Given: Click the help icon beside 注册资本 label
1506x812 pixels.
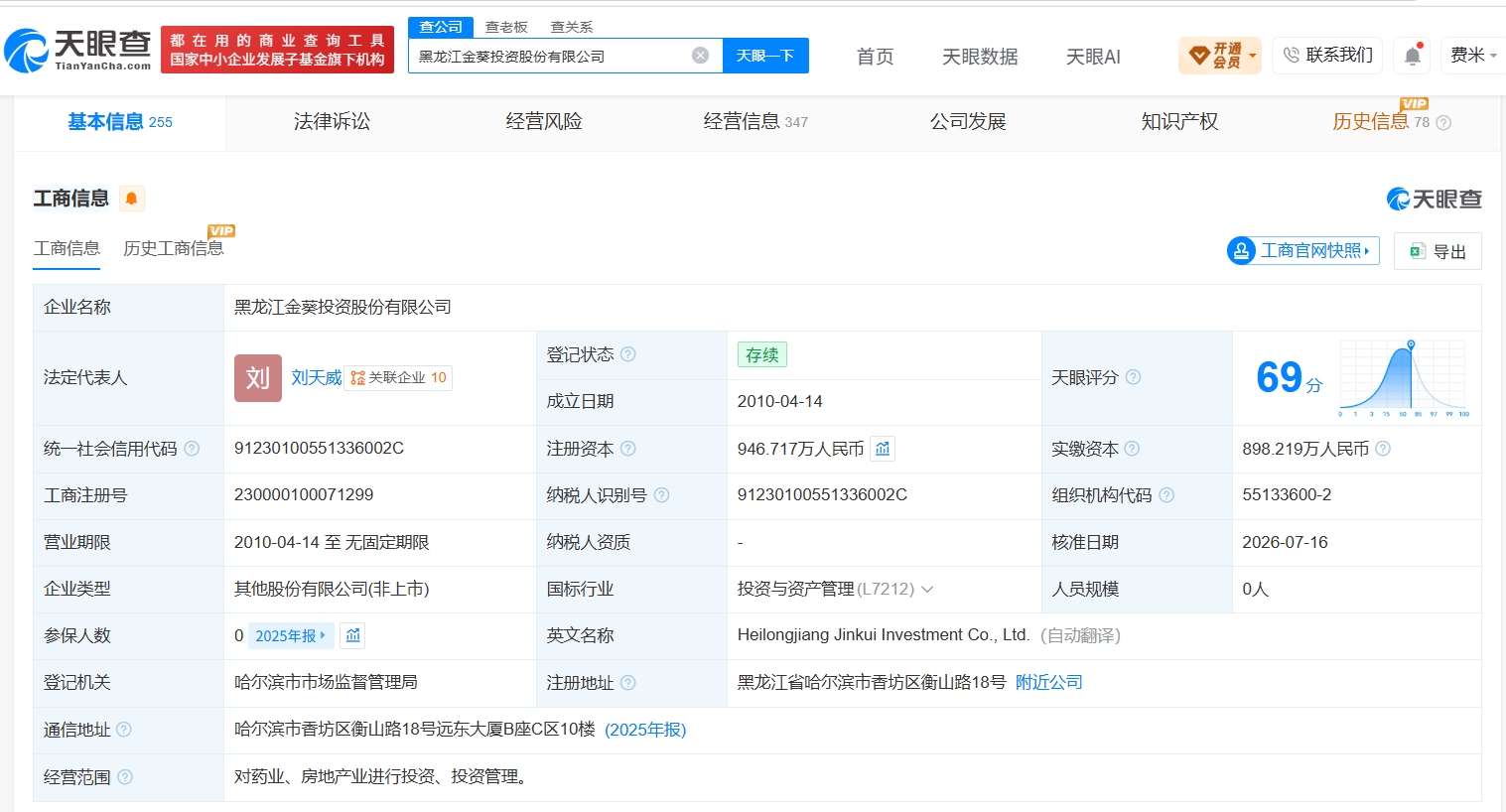Looking at the screenshot, I should [628, 449].
